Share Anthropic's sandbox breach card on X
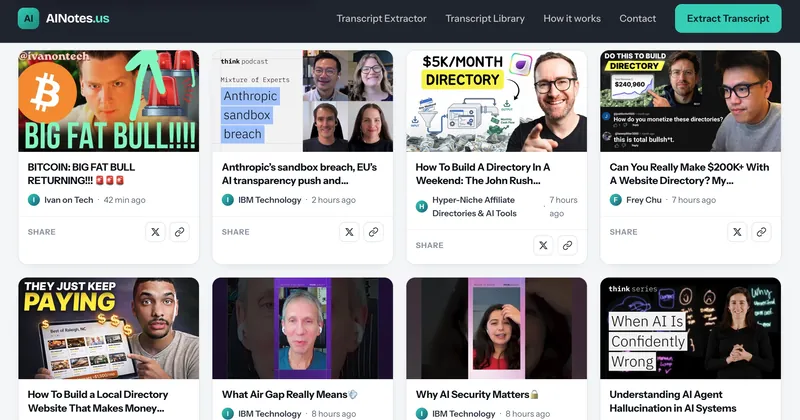 pyautogui.click(x=349, y=232)
